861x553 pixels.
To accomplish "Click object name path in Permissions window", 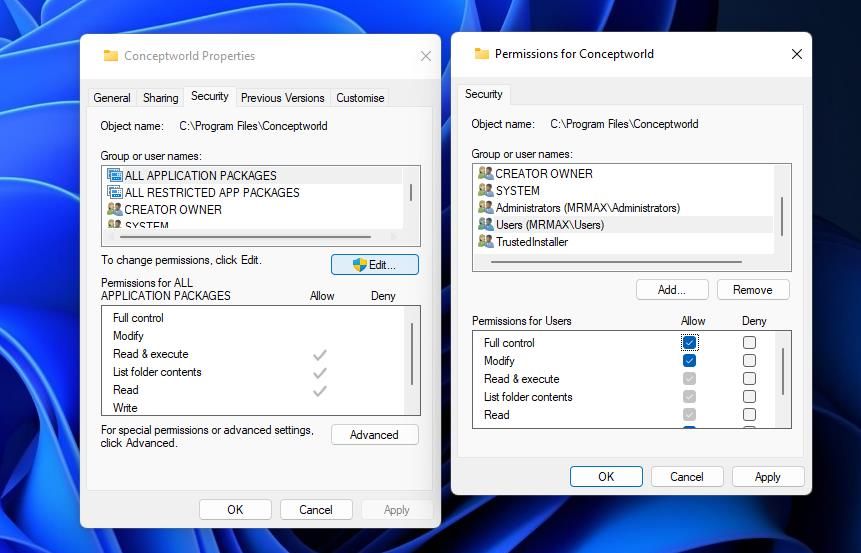I will coord(624,124).
